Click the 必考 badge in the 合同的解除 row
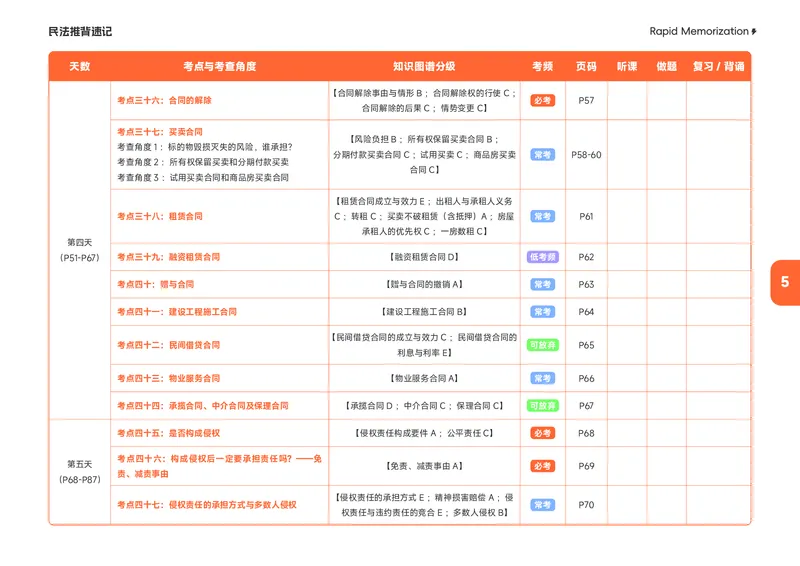This screenshot has height=566, width=800. [542, 101]
